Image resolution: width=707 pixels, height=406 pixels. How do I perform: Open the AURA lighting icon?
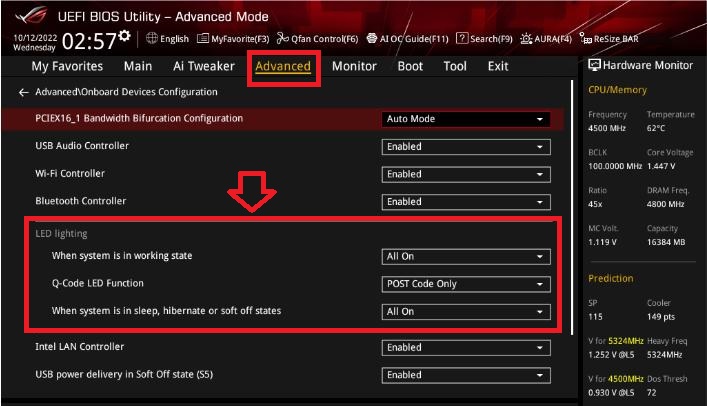(526, 38)
